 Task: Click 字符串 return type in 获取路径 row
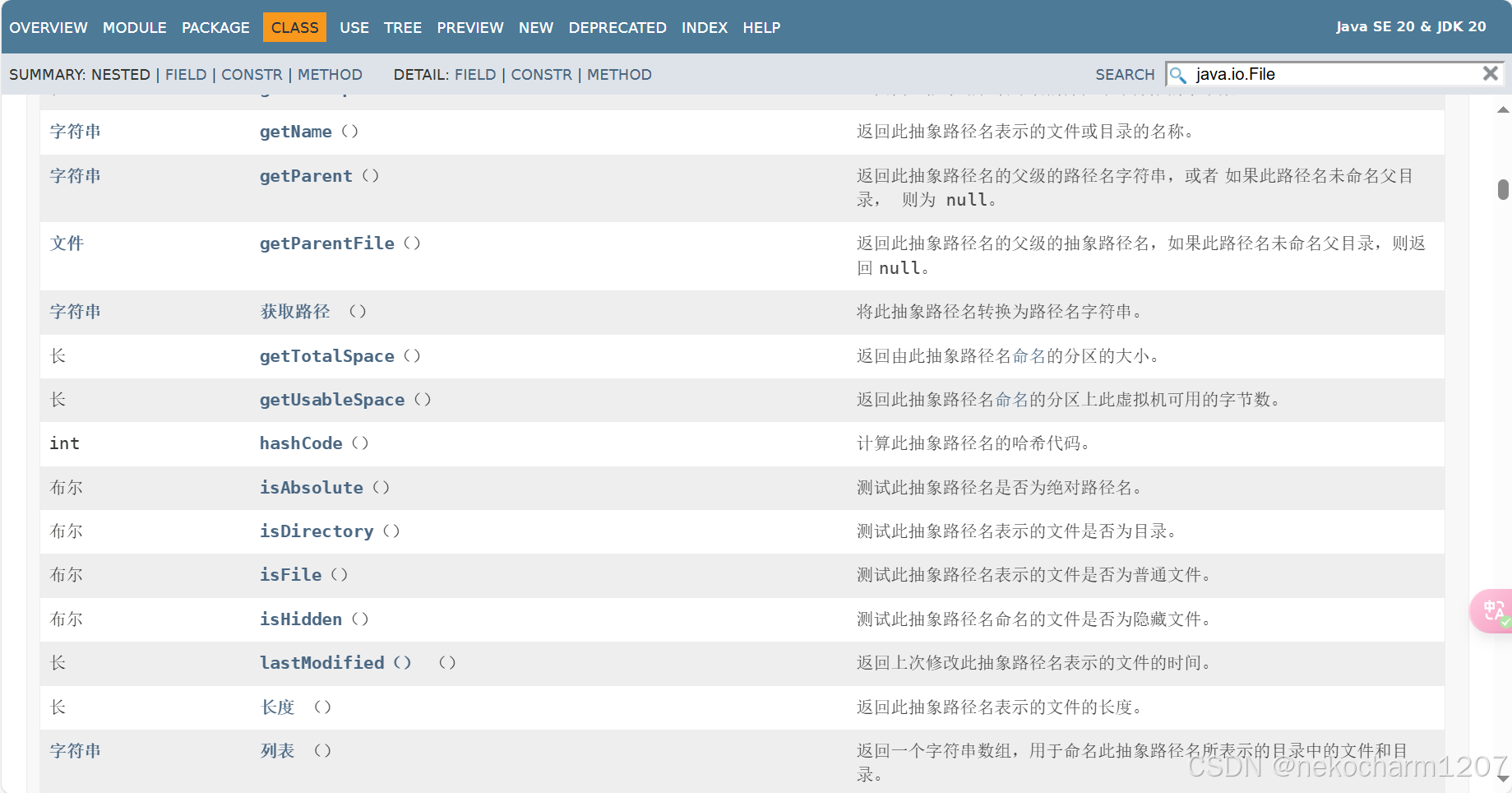[75, 312]
